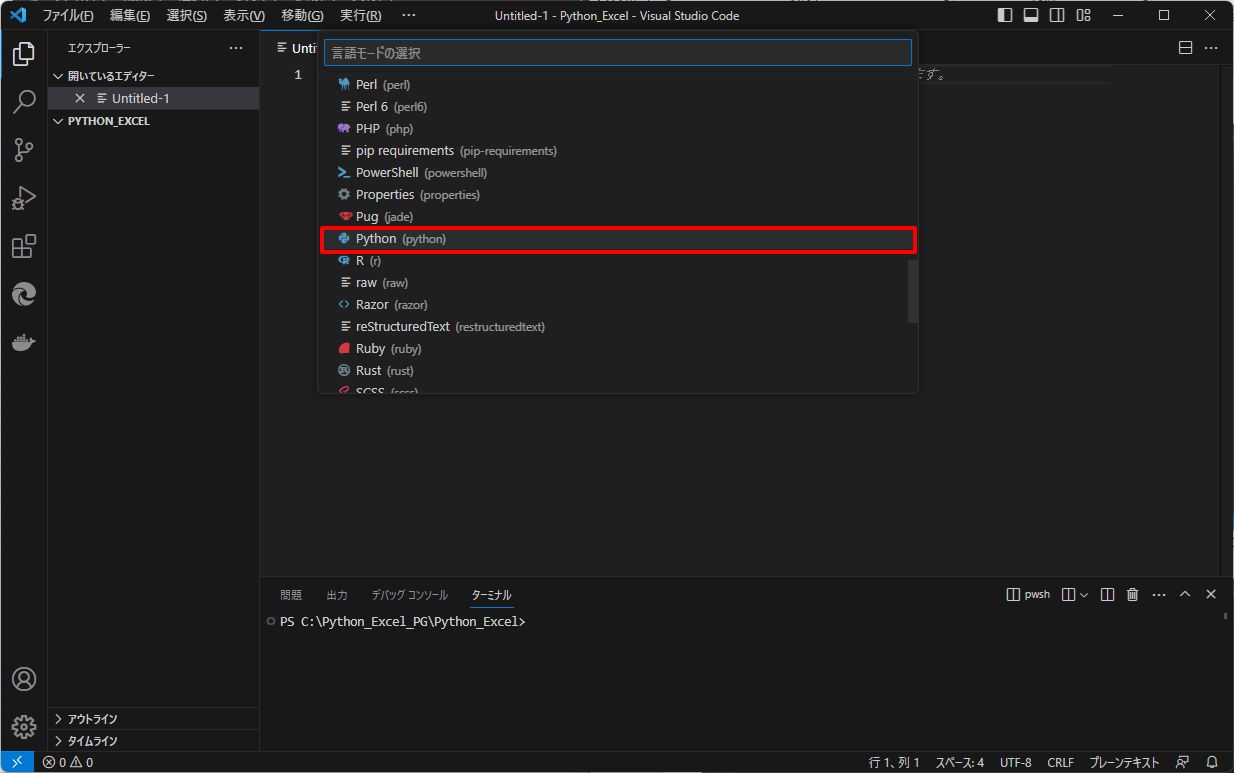Toggle the secondary side bar
1234x773 pixels.
pyautogui.click(x=1057, y=15)
